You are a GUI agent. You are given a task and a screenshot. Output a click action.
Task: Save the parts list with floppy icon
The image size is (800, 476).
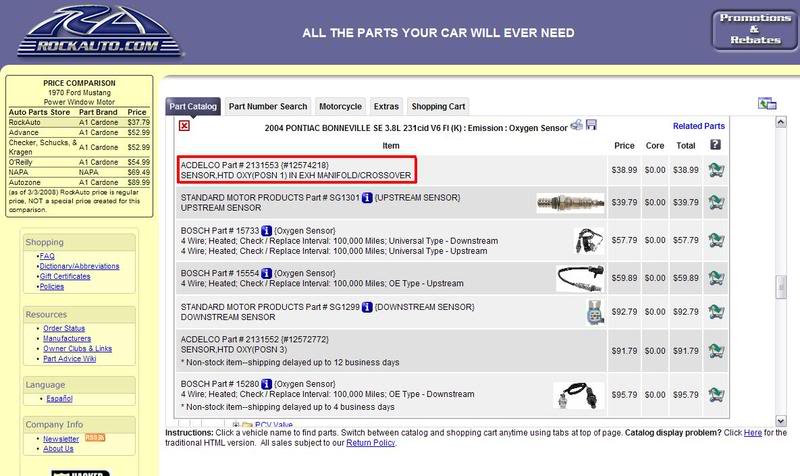tap(591, 124)
